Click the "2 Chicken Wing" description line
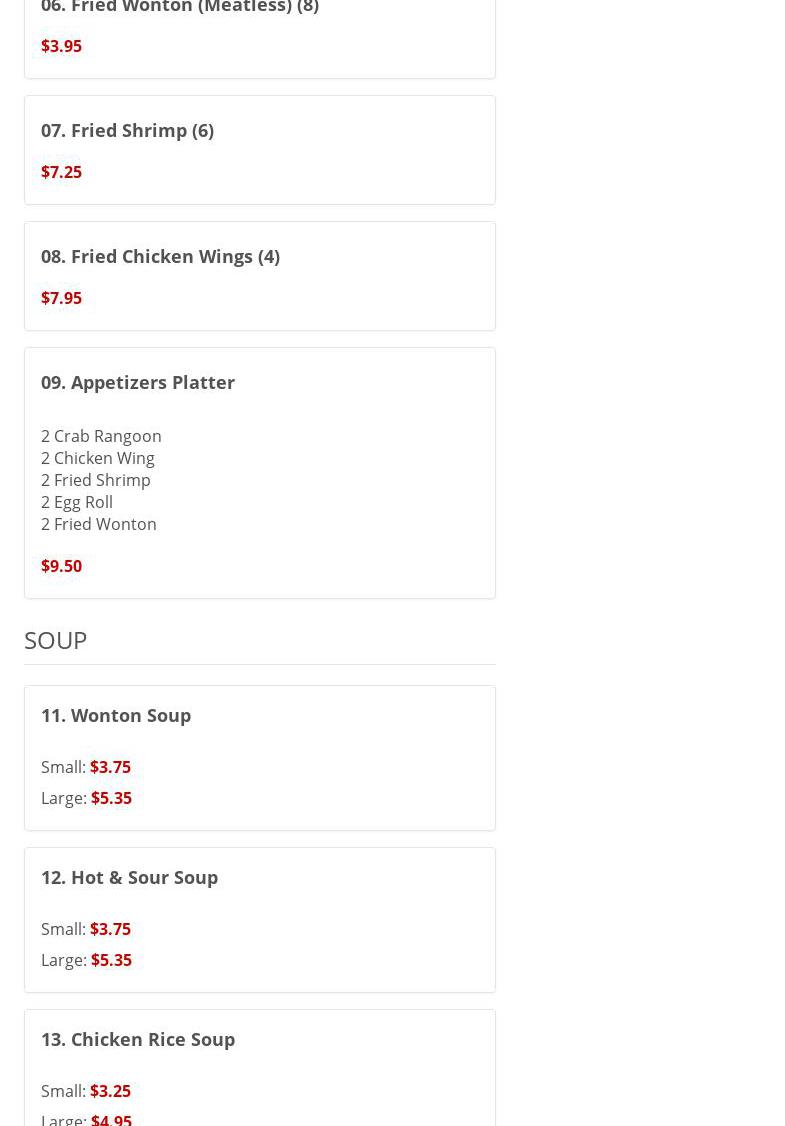 pos(97,458)
